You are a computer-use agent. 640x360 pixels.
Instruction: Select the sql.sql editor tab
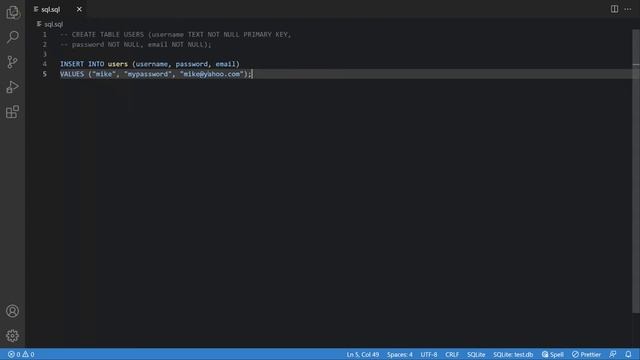coord(56,9)
